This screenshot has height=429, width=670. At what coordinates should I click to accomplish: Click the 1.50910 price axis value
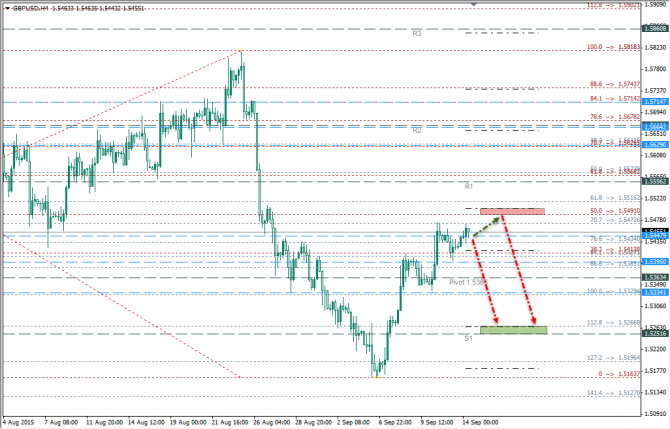(656, 414)
